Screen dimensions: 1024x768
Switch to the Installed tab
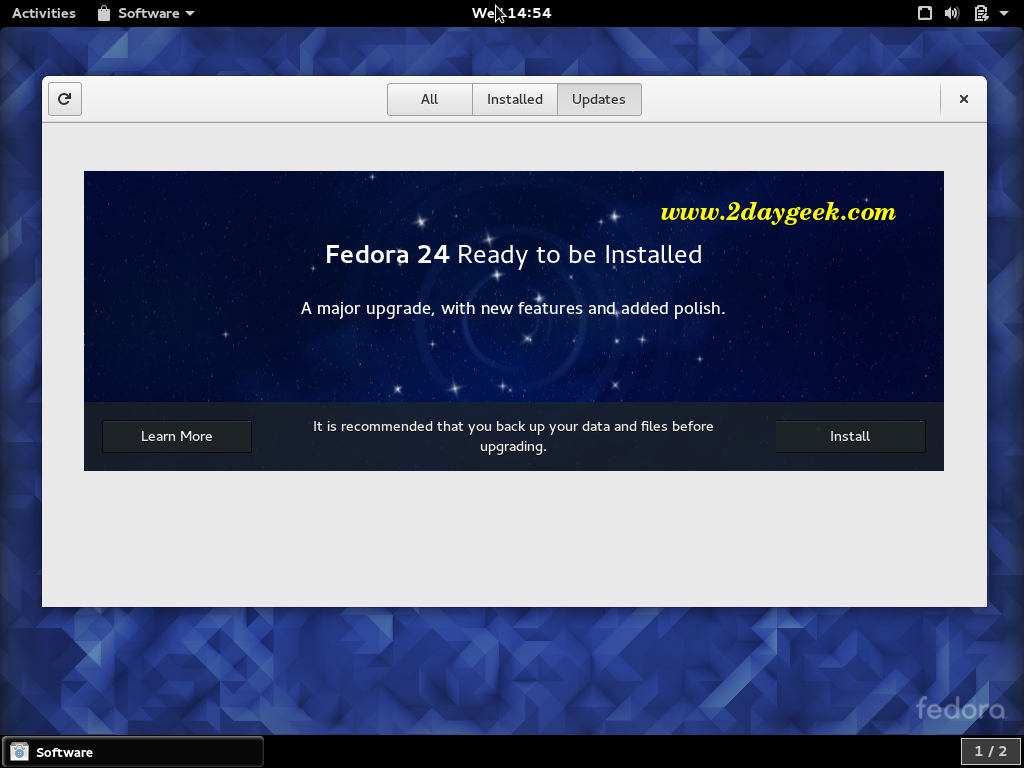point(514,99)
